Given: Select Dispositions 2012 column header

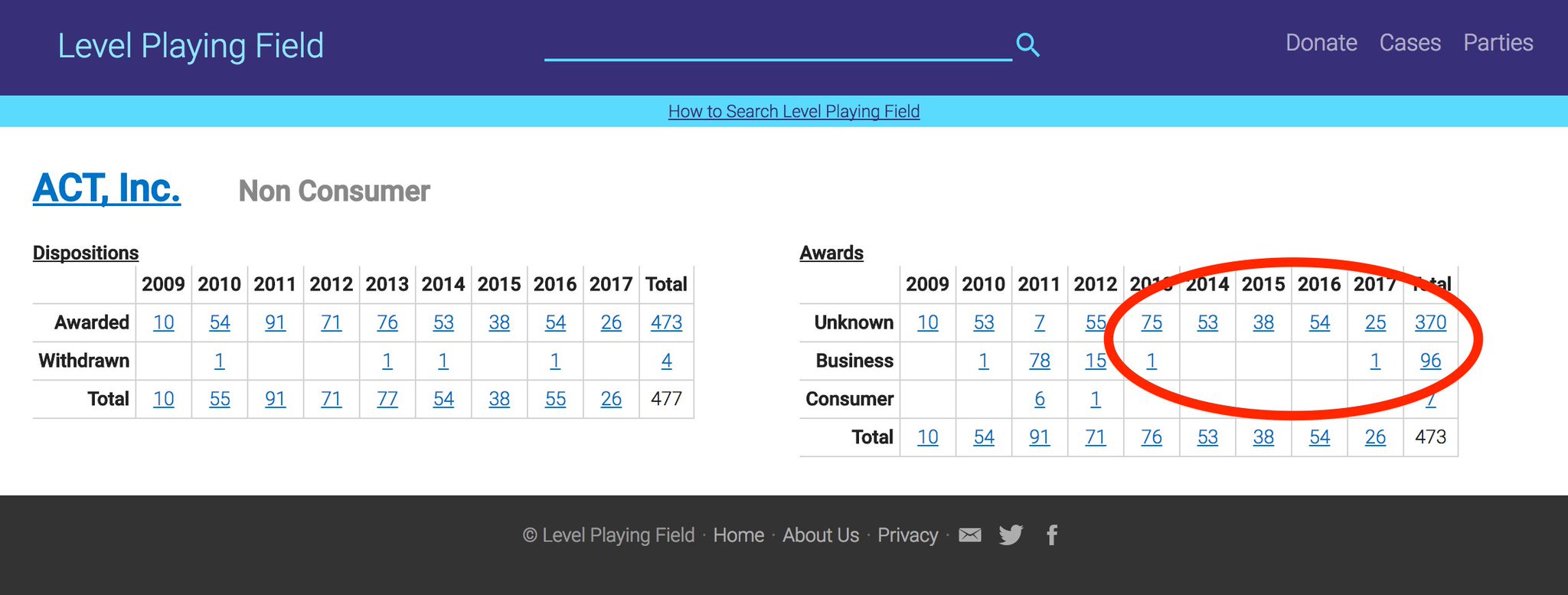Looking at the screenshot, I should 332,284.
